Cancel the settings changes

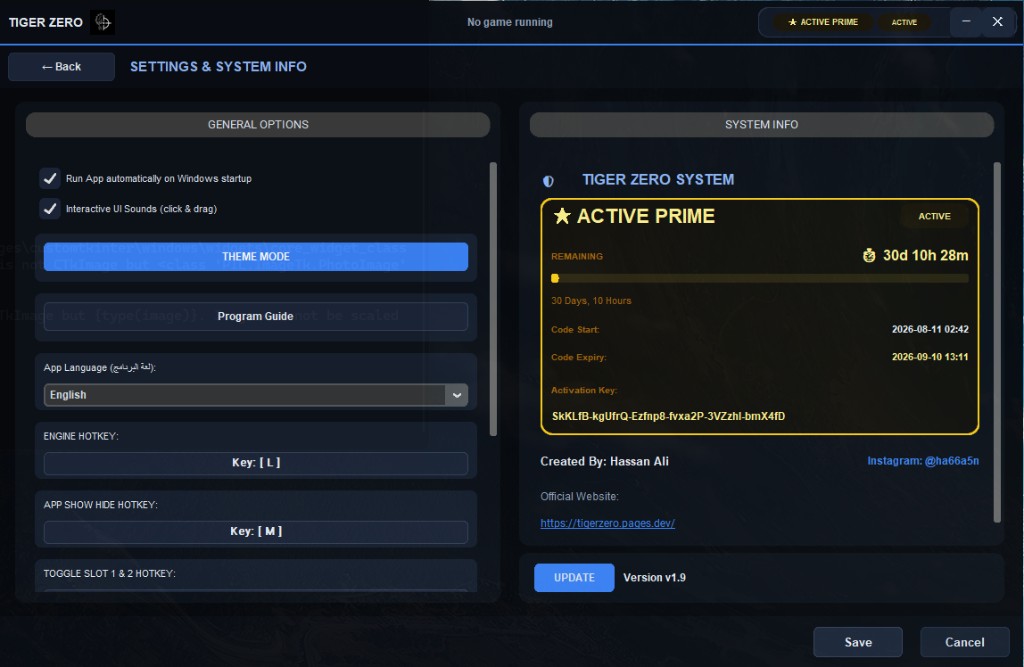tap(965, 642)
